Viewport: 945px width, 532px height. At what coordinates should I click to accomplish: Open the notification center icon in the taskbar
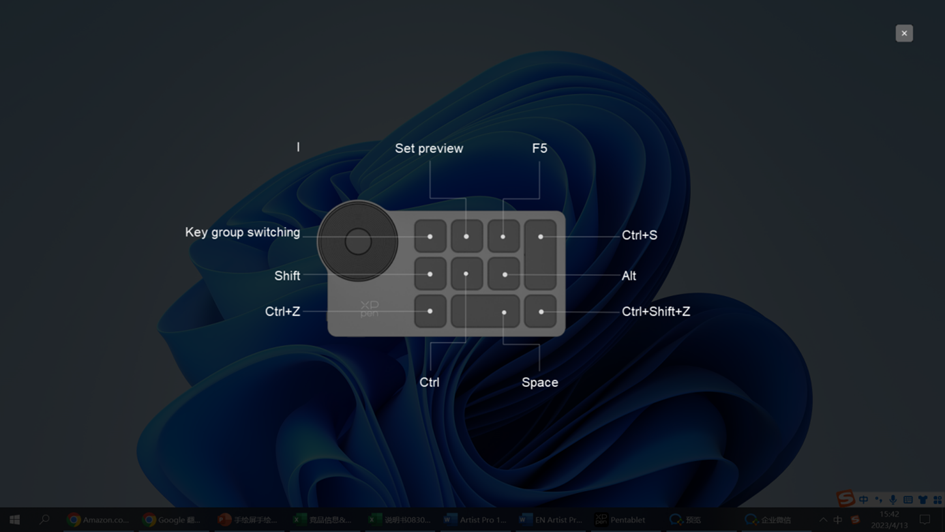(925, 520)
